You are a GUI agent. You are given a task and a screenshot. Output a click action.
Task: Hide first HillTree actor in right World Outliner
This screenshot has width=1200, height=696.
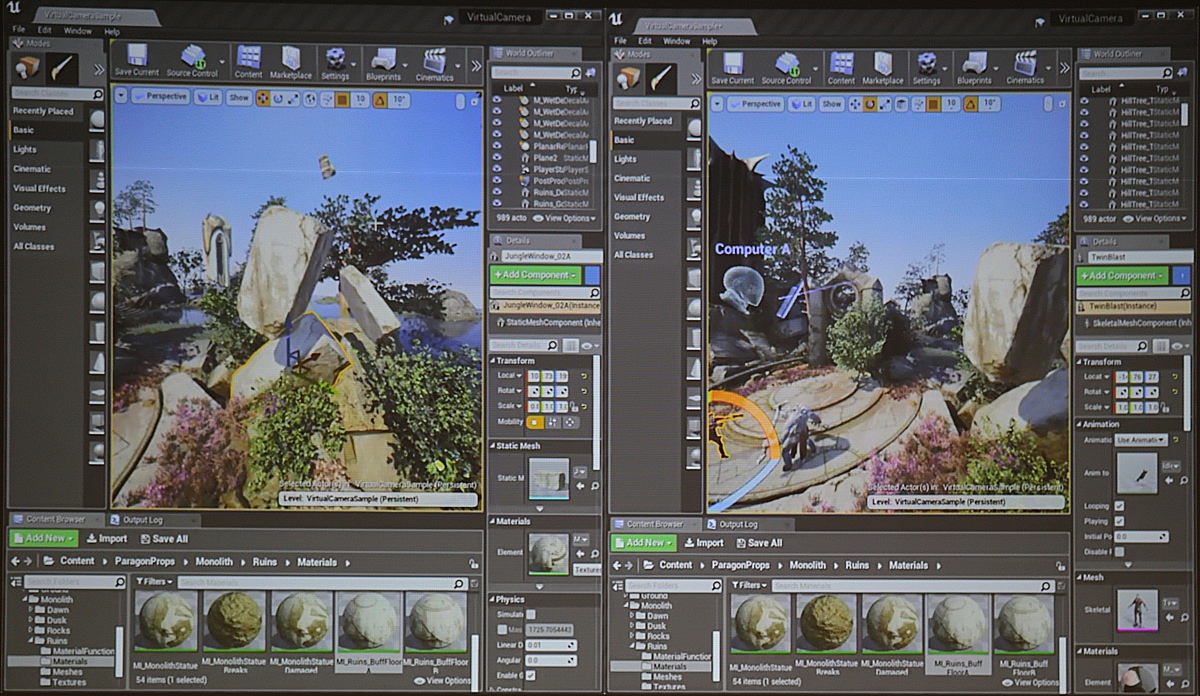tap(1085, 101)
